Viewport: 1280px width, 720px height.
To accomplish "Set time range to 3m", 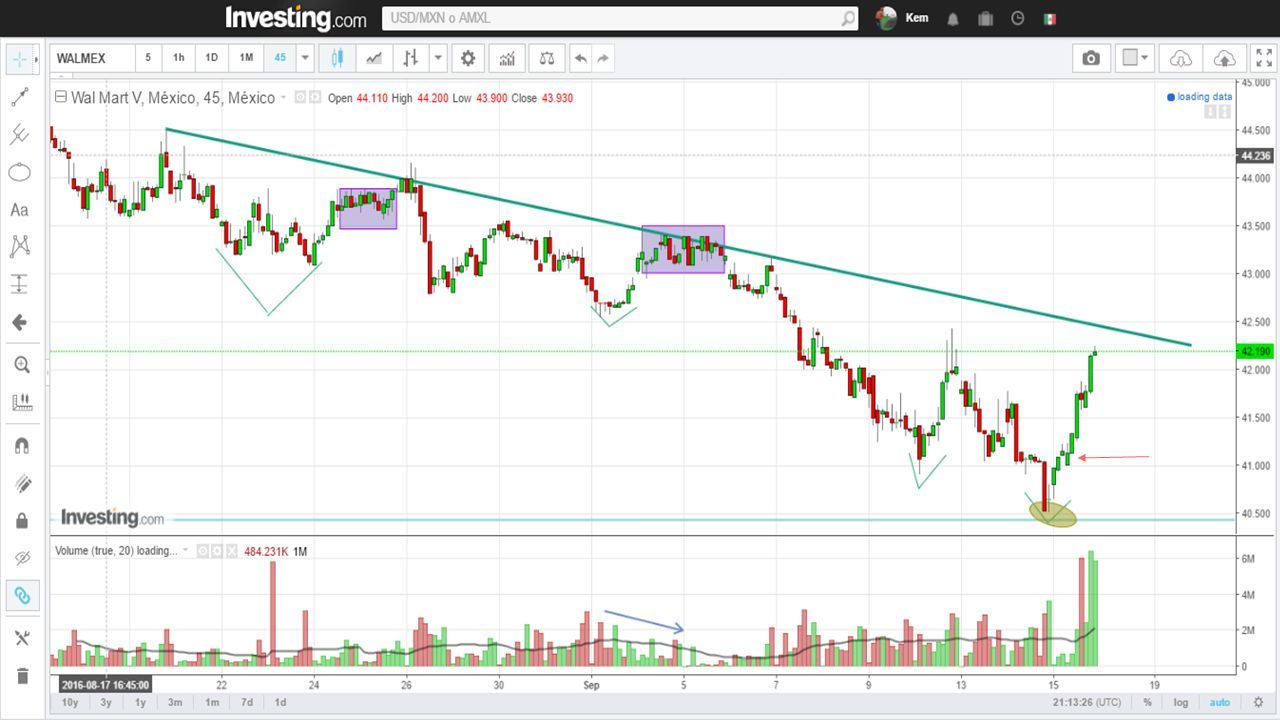I will click(175, 702).
